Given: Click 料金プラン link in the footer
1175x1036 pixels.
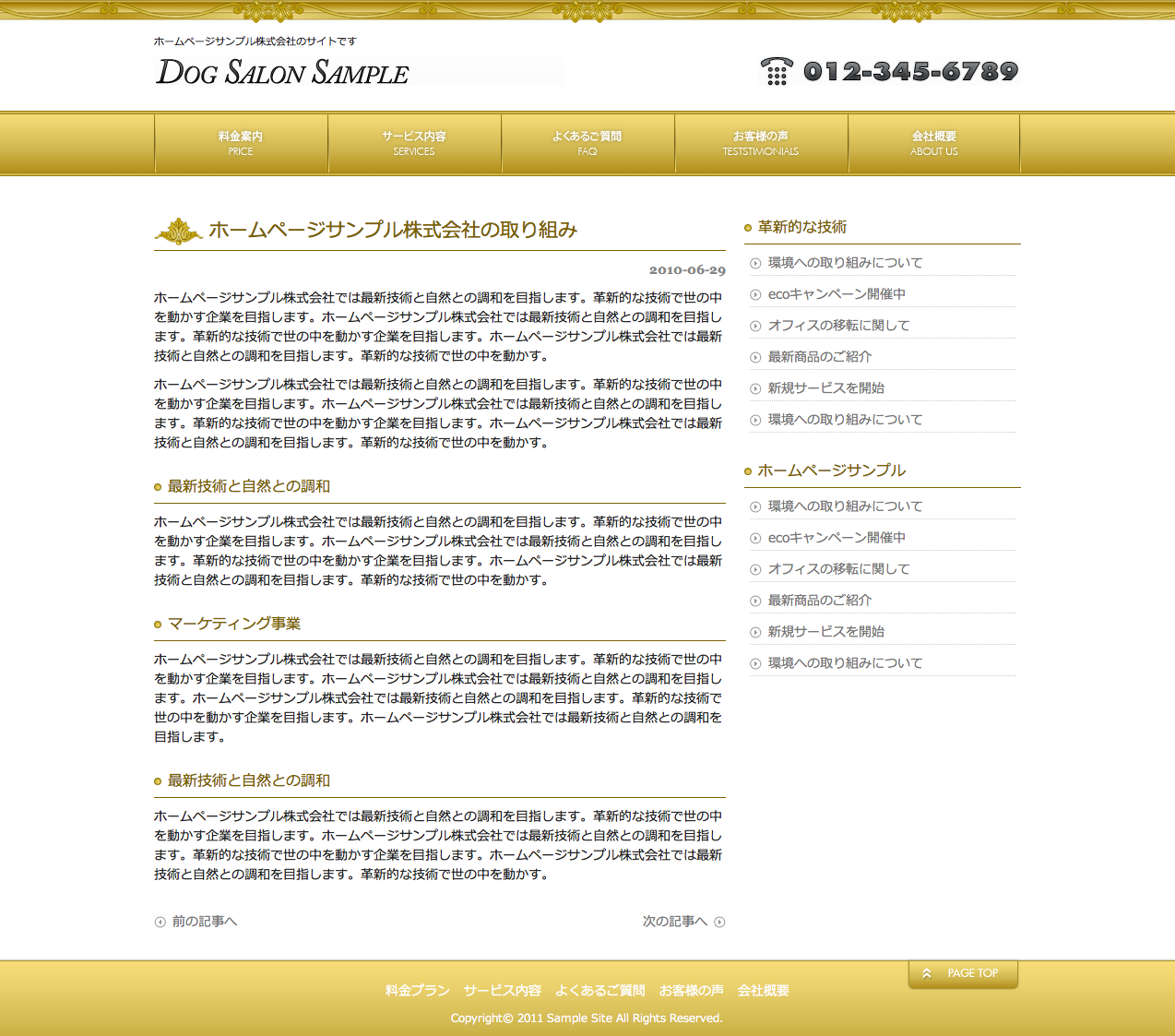Looking at the screenshot, I should click(417, 991).
